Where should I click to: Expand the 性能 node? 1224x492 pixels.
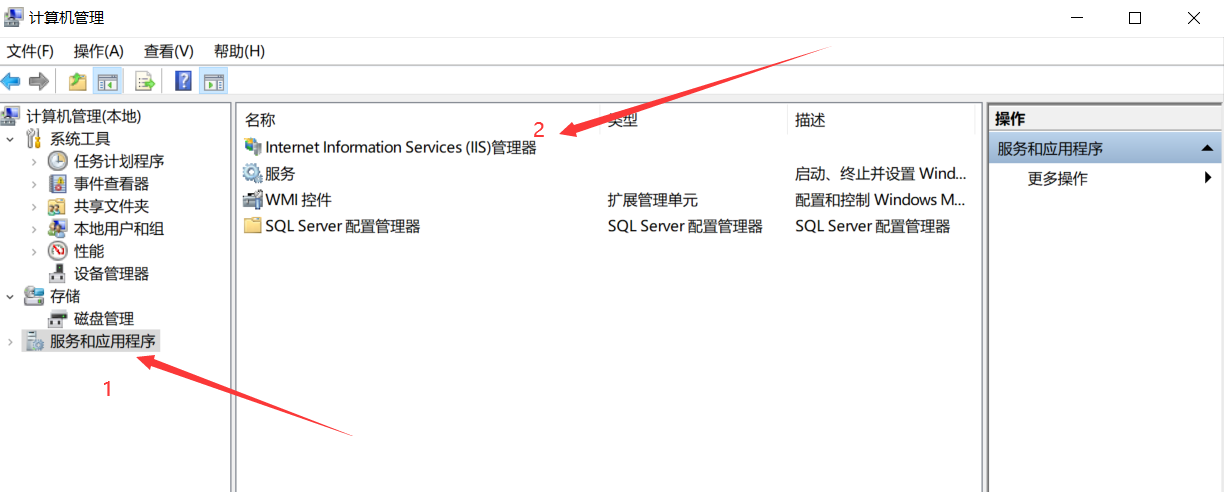(34, 251)
